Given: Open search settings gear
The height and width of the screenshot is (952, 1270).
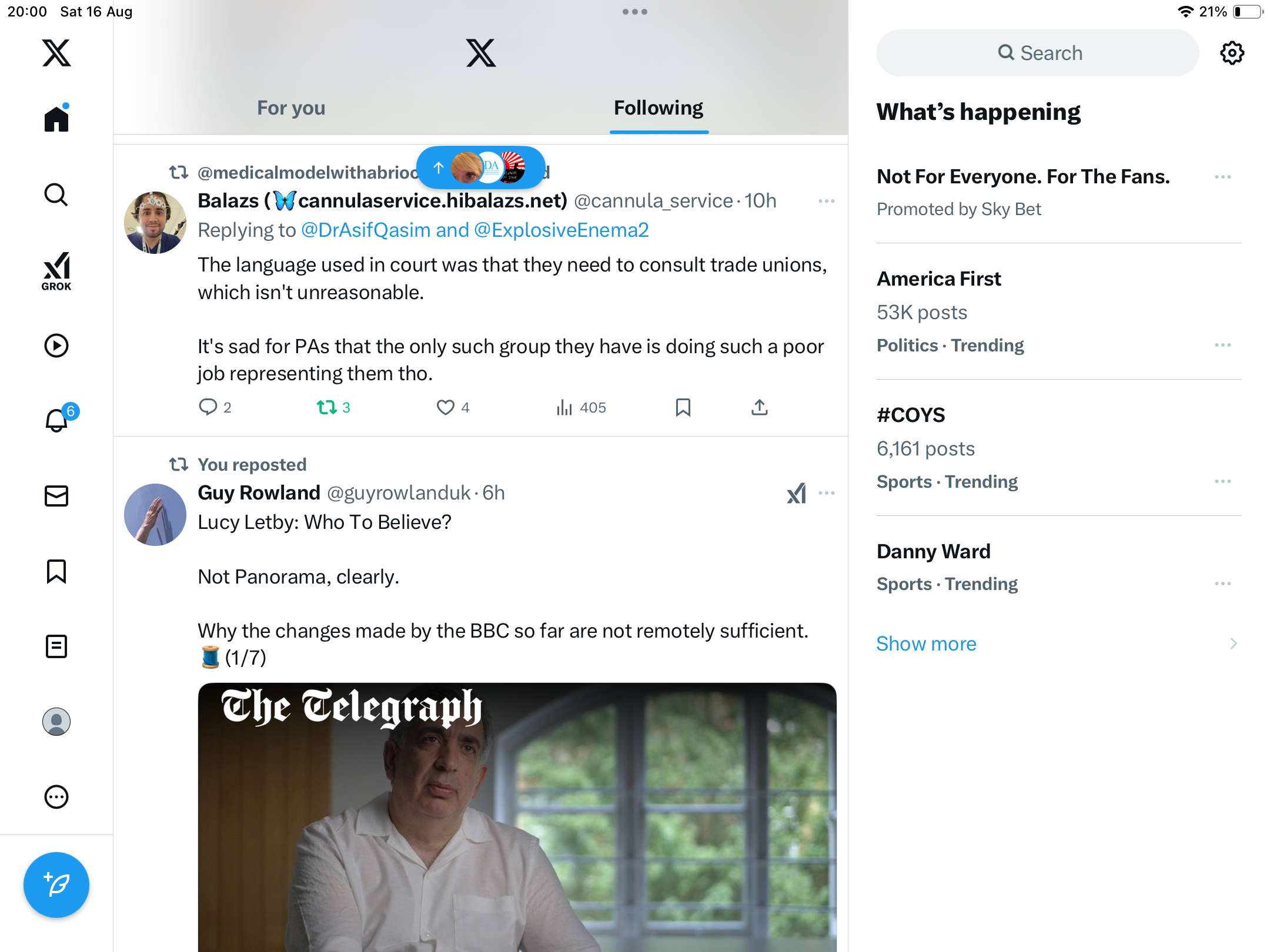Looking at the screenshot, I should click(1232, 53).
